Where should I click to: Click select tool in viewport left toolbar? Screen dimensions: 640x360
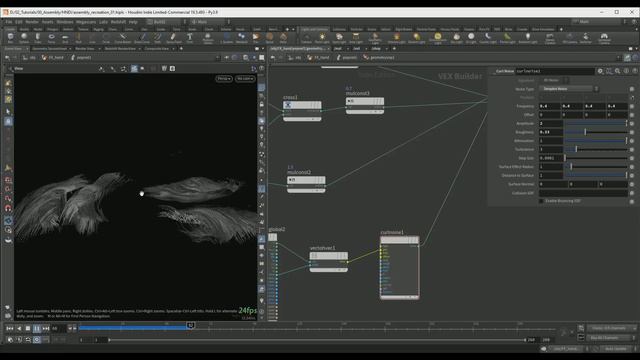8,111
